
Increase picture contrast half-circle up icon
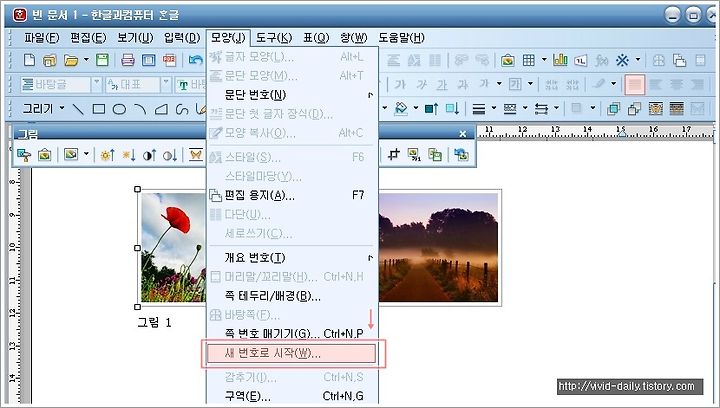(149, 155)
